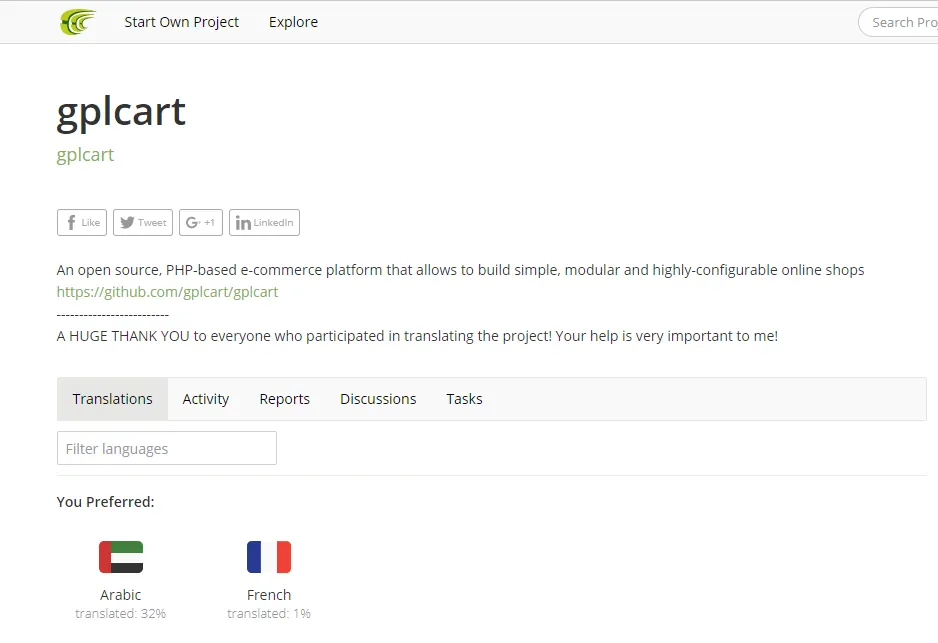Click the green gplcart owner link

(85, 155)
